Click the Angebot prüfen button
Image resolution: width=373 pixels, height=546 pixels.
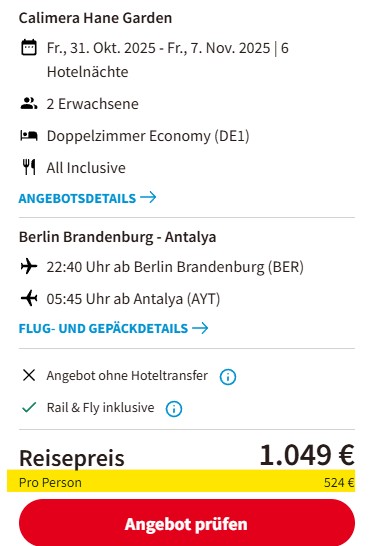pyautogui.click(x=187, y=524)
